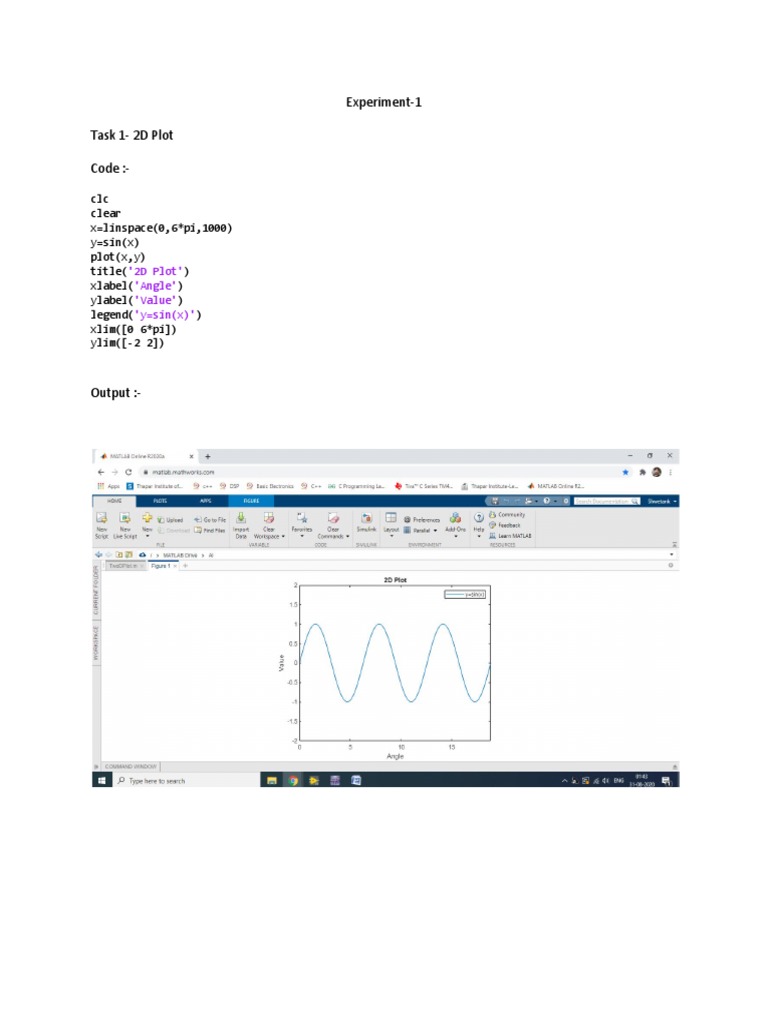Open the Parallel dropdown
Screen dimensions: 768x1024
coord(420,530)
